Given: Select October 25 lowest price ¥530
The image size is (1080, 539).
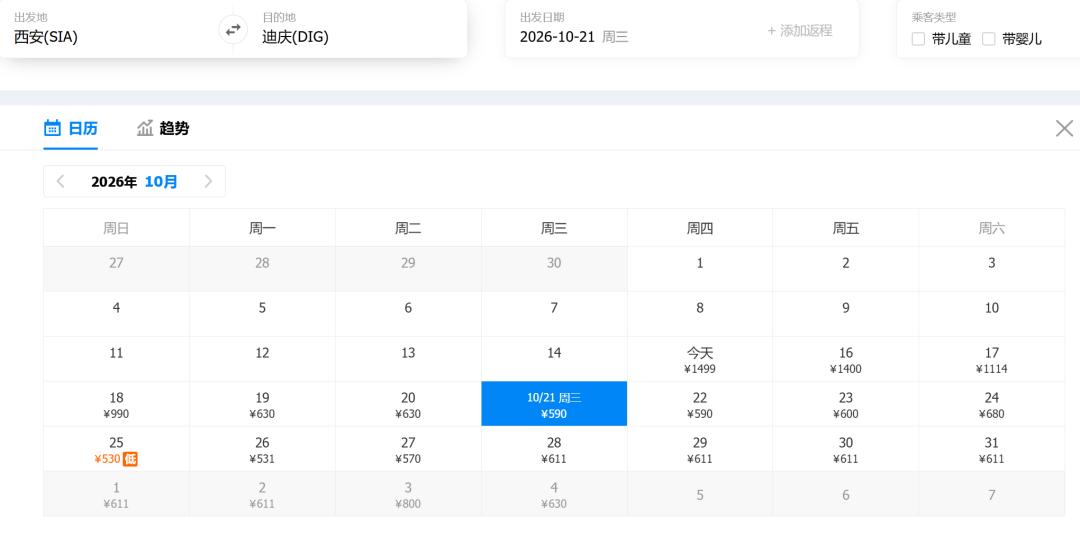Looking at the screenshot, I should point(116,449).
